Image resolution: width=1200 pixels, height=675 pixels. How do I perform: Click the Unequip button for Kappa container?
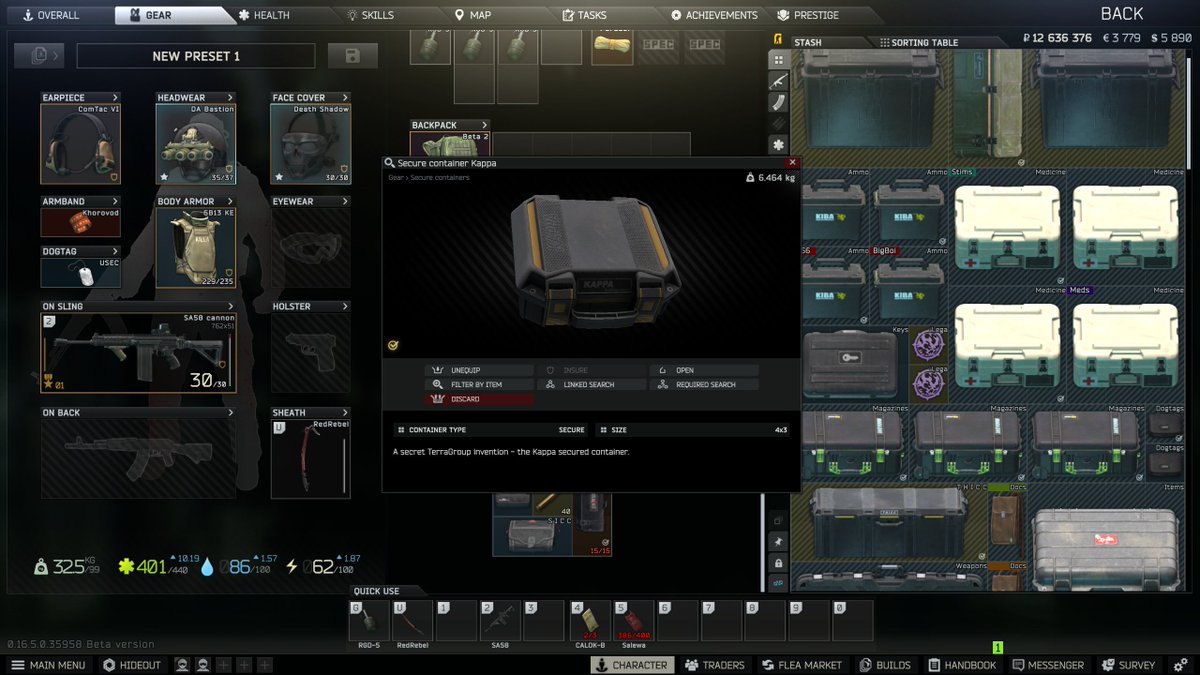pos(479,370)
